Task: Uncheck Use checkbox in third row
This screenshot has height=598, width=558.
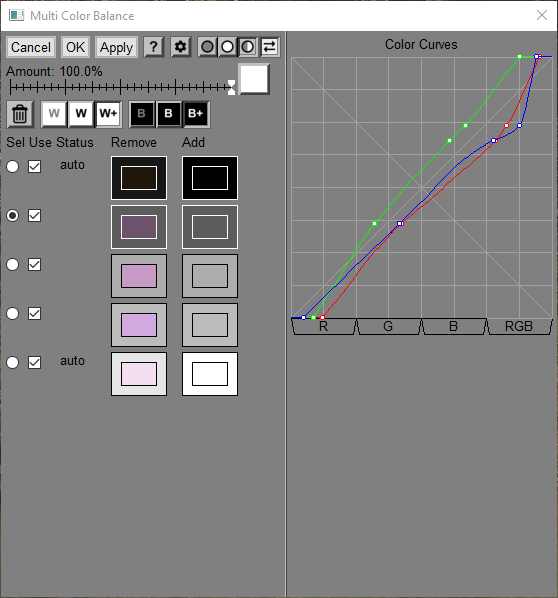Action: tap(34, 265)
